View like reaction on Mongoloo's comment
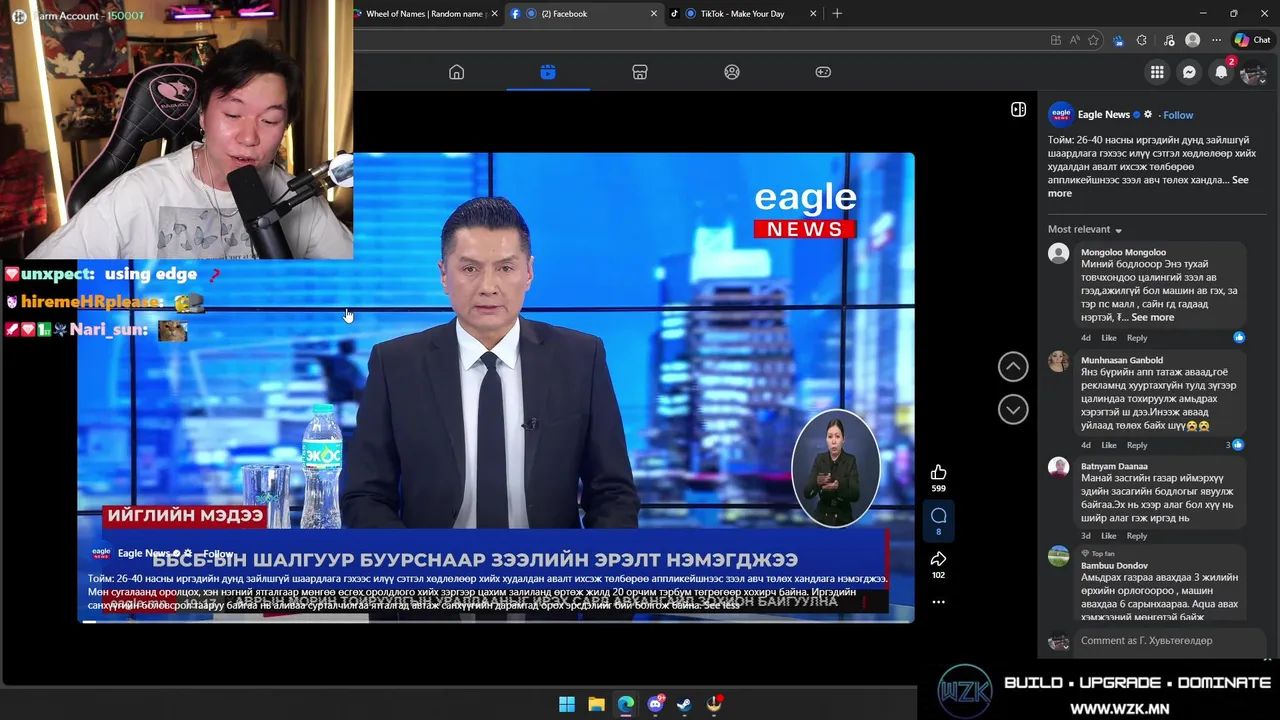 1239,337
